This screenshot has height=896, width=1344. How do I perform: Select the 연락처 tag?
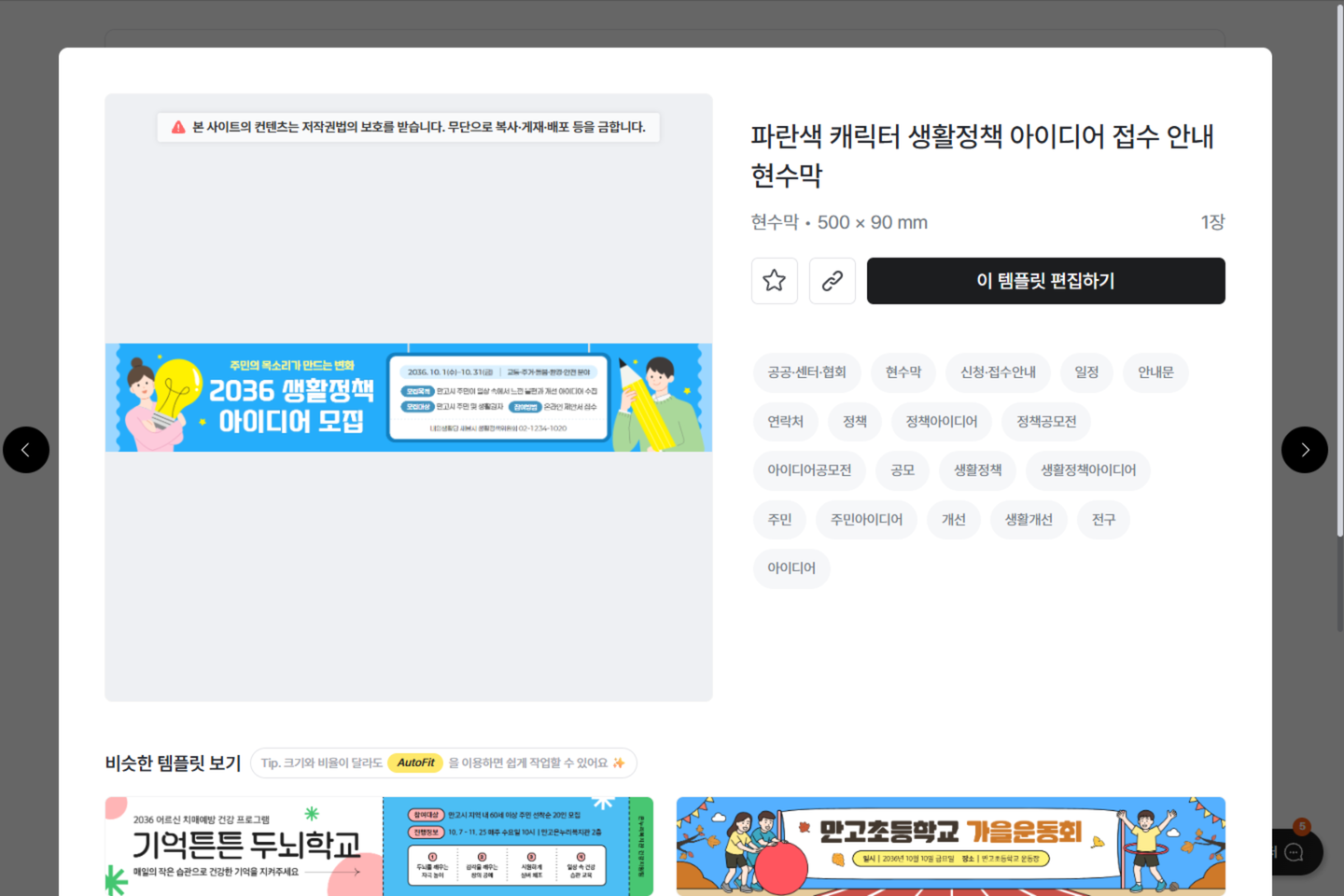(785, 422)
